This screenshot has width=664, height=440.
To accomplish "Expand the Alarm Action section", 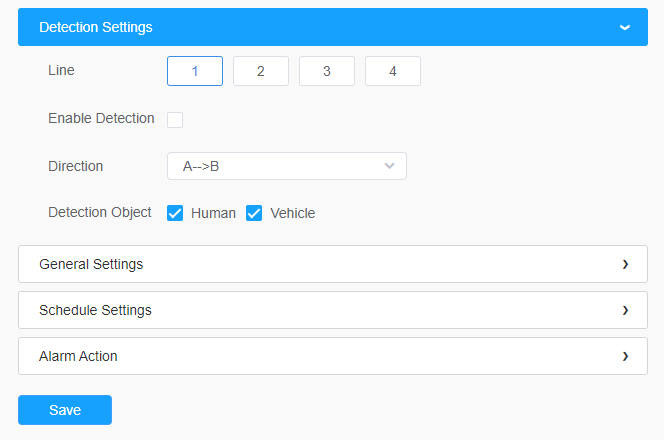I will pyautogui.click(x=333, y=356).
